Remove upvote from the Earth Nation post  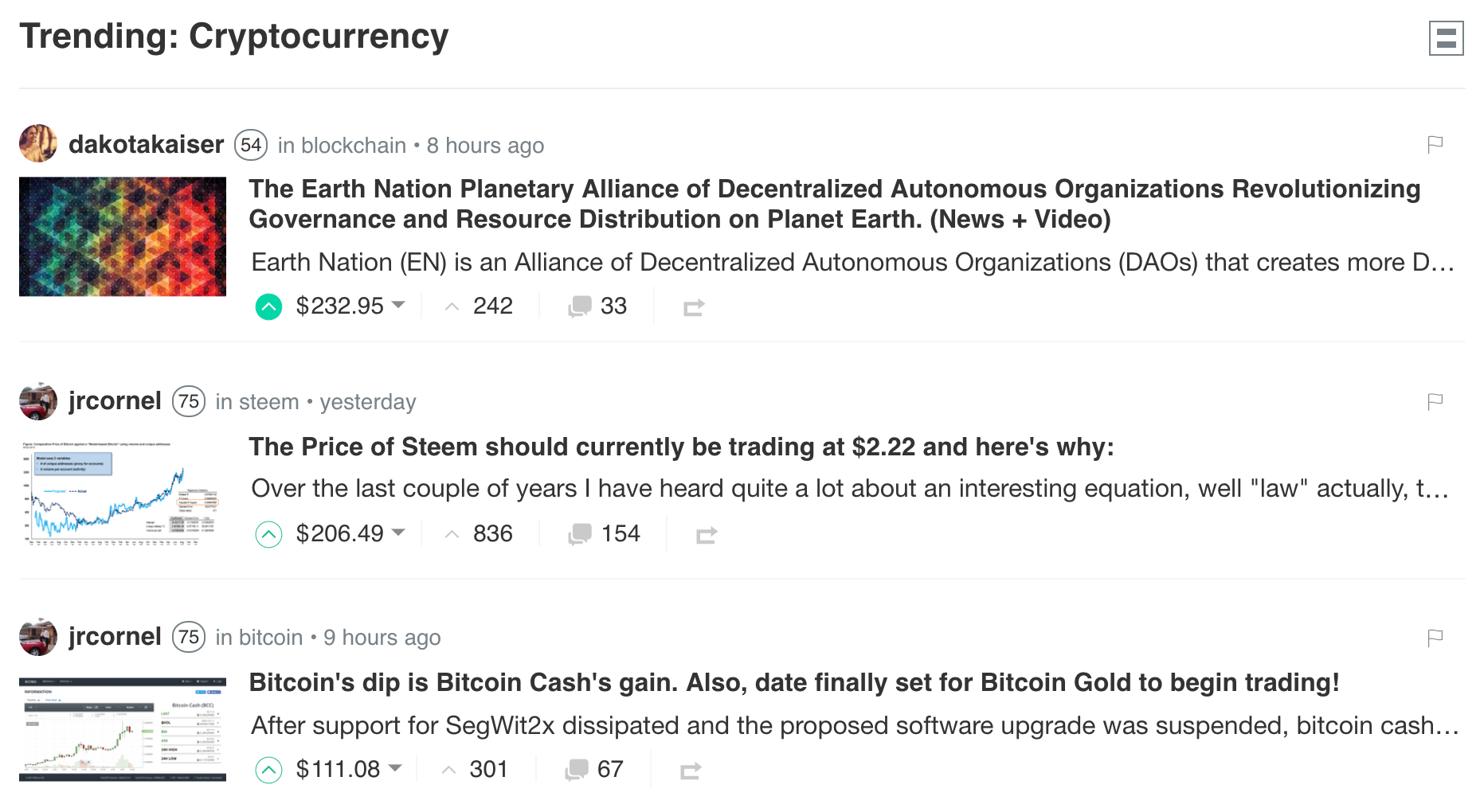click(x=268, y=306)
